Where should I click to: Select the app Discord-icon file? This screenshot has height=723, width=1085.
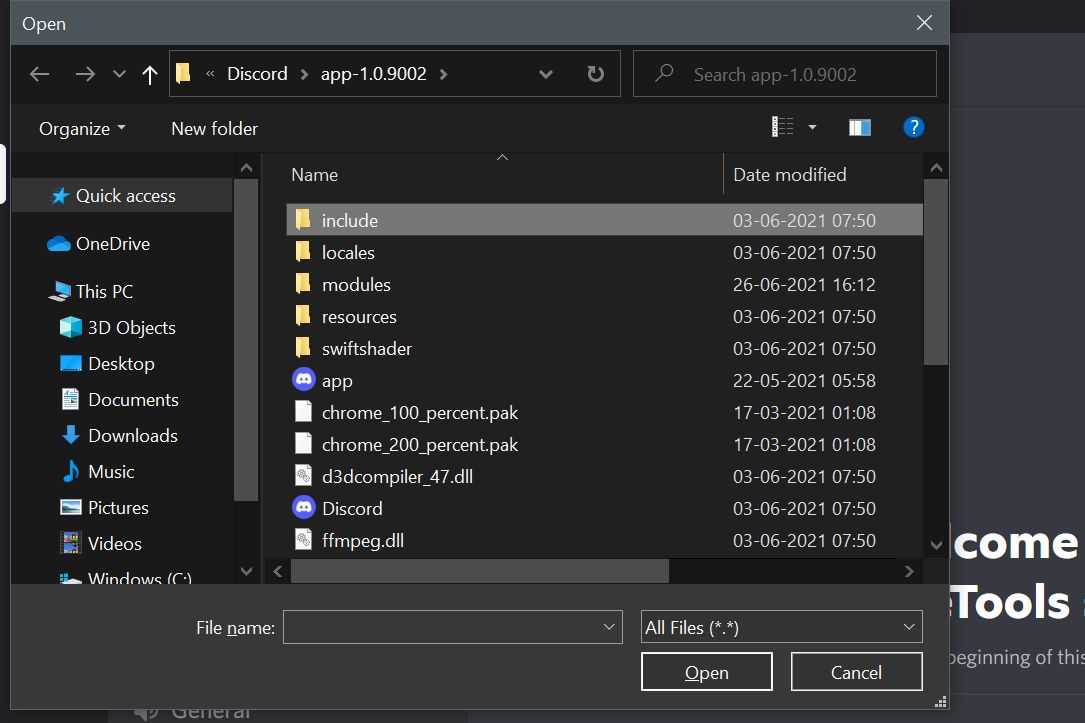coord(604,381)
